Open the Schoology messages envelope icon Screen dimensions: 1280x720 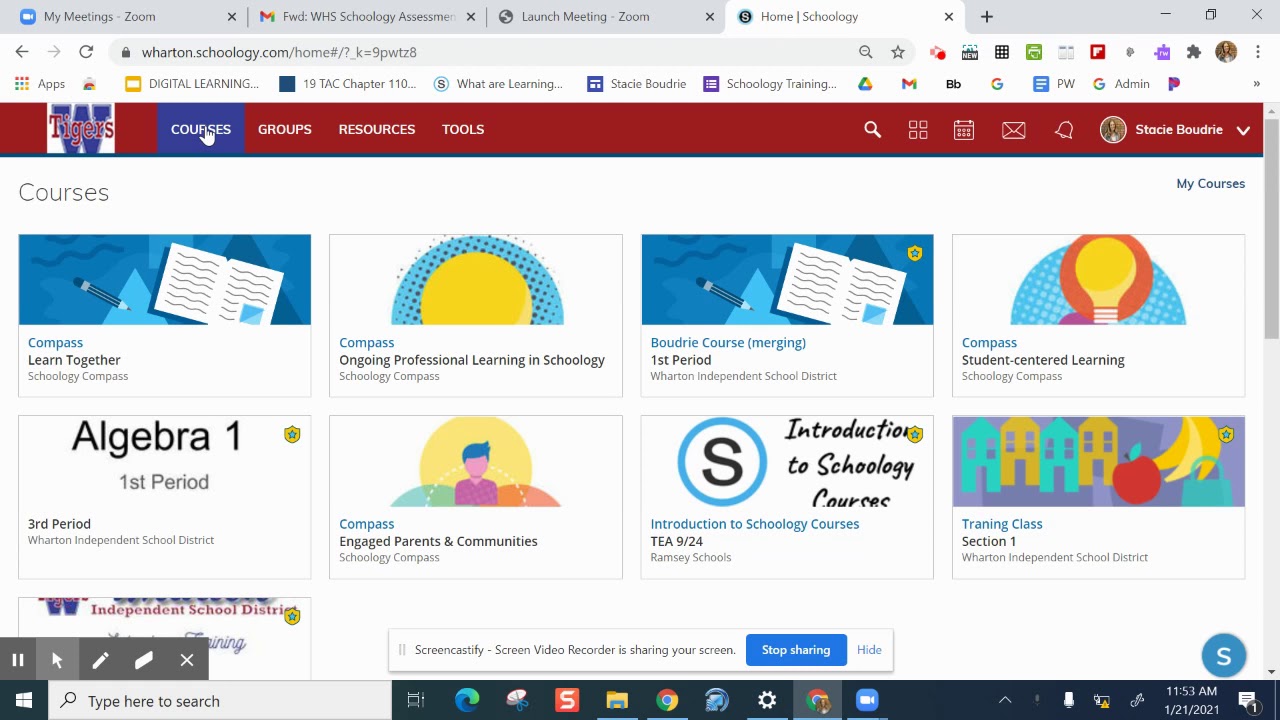coord(1014,130)
